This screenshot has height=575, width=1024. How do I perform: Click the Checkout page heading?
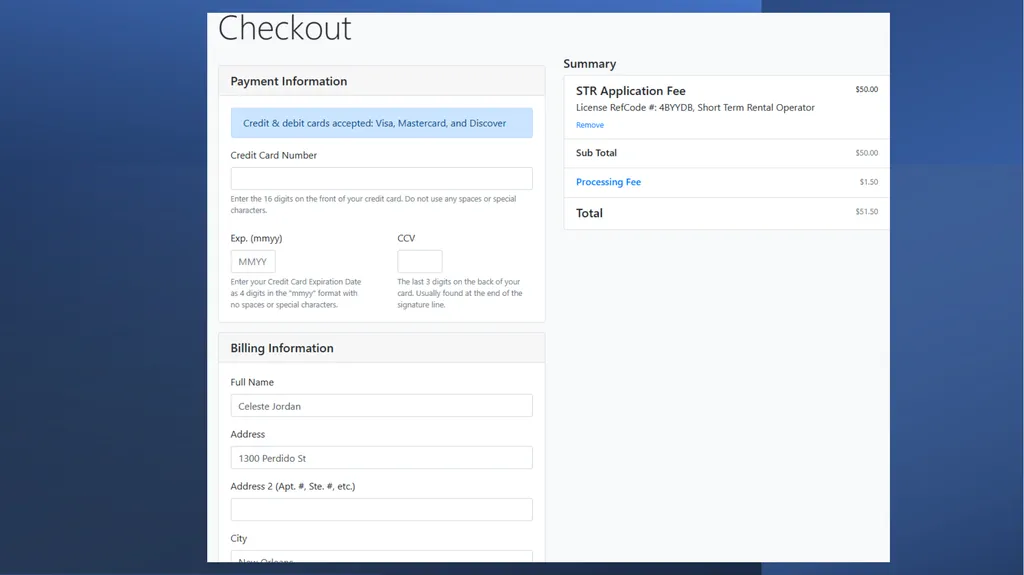(x=285, y=28)
